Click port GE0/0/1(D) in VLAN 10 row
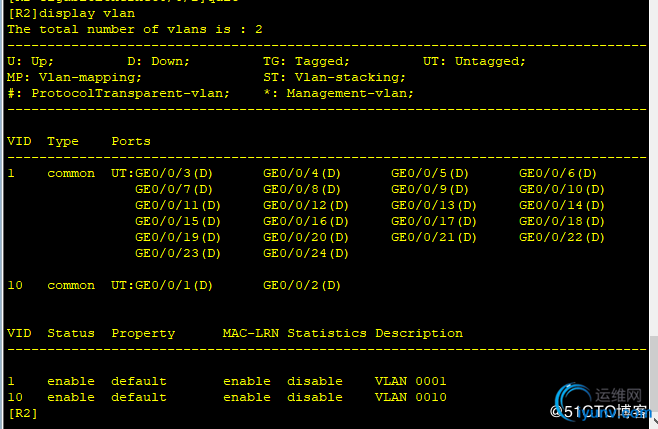Viewport: 658px width, 429px height. (174, 285)
